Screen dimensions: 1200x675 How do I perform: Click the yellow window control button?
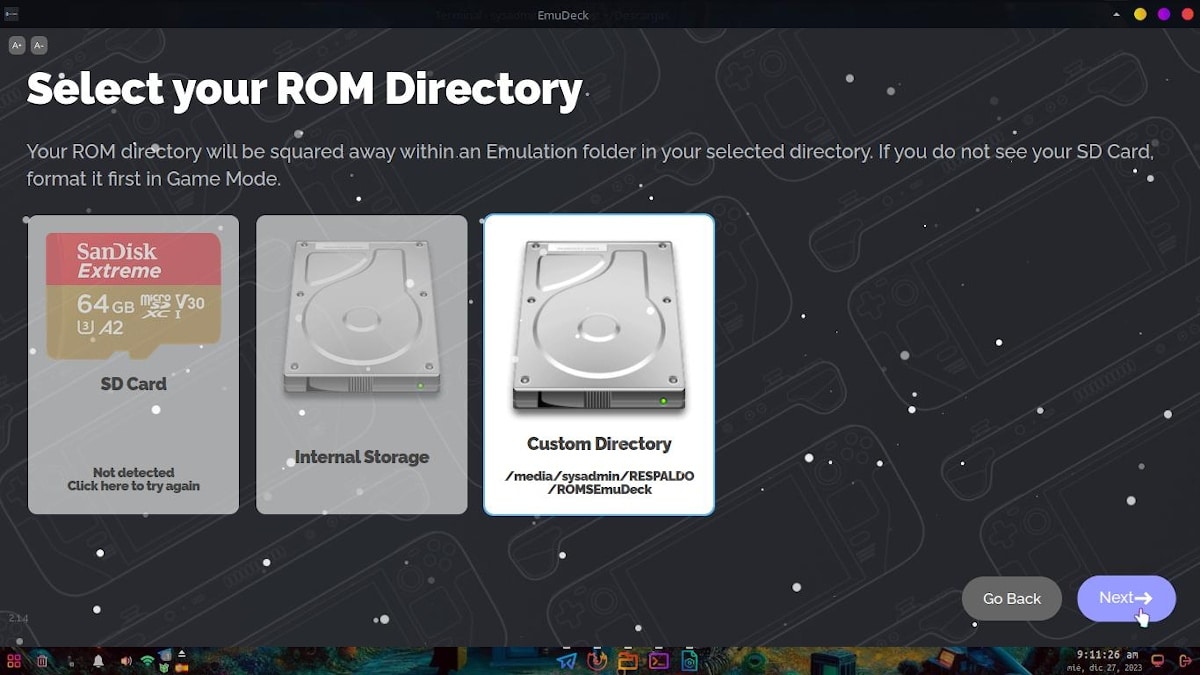click(1140, 14)
